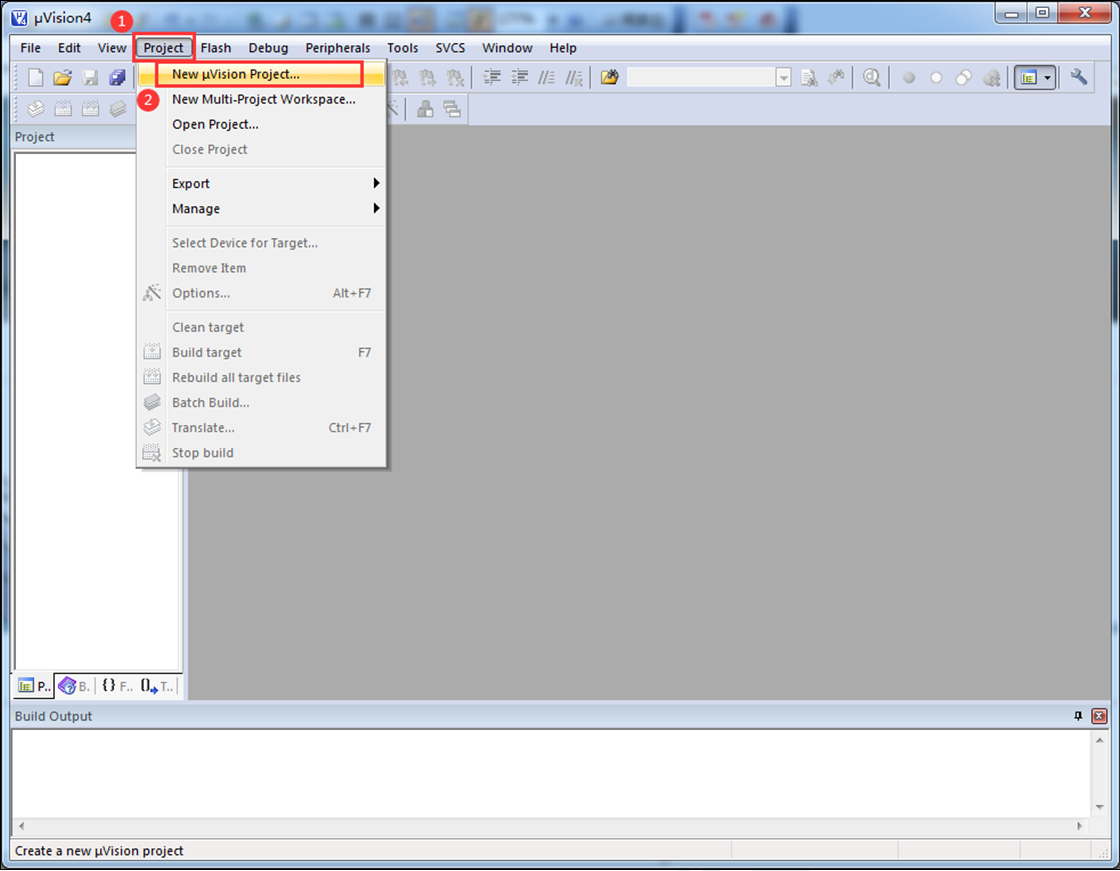The image size is (1120, 871).
Task: Start debug session with magnifier icon
Action: tap(871, 77)
